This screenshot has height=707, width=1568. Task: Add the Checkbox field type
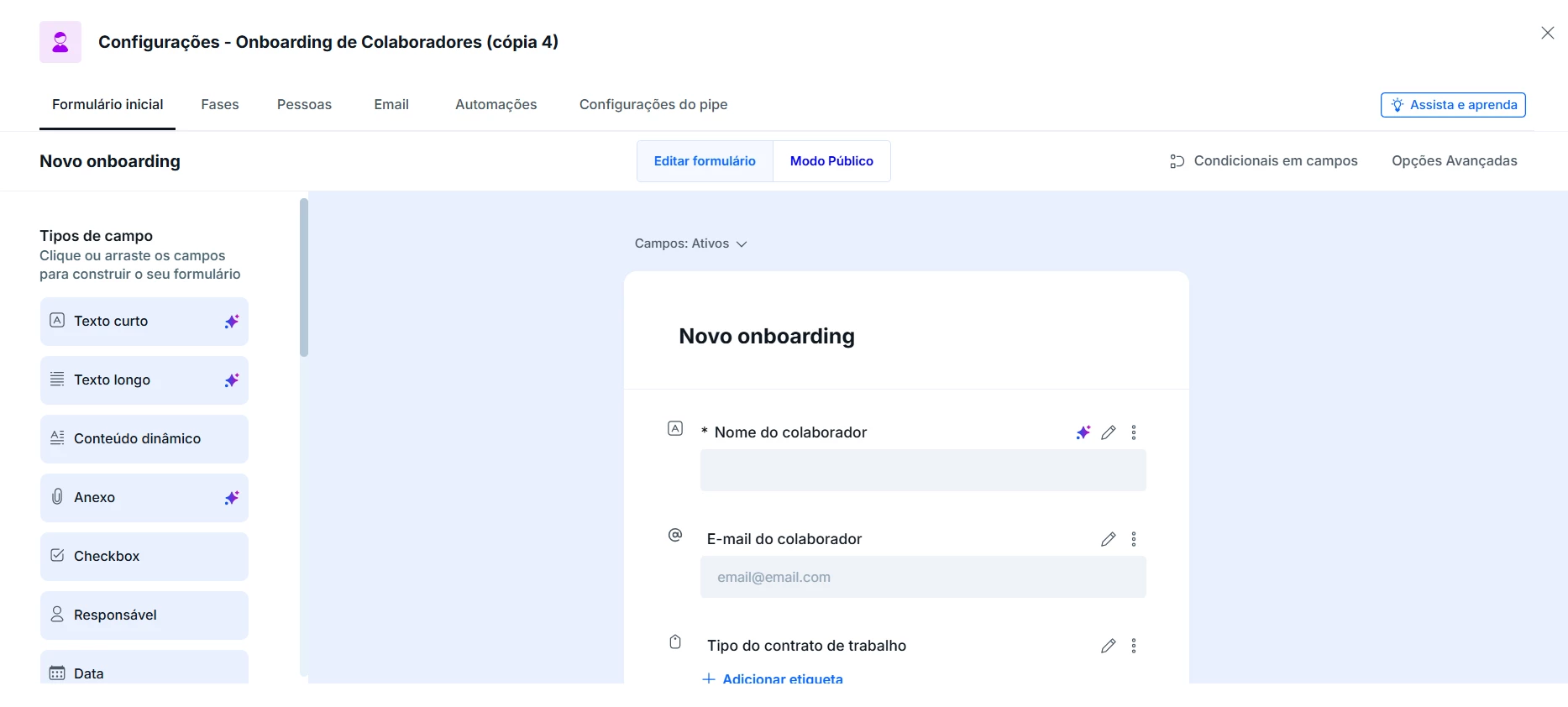(144, 557)
